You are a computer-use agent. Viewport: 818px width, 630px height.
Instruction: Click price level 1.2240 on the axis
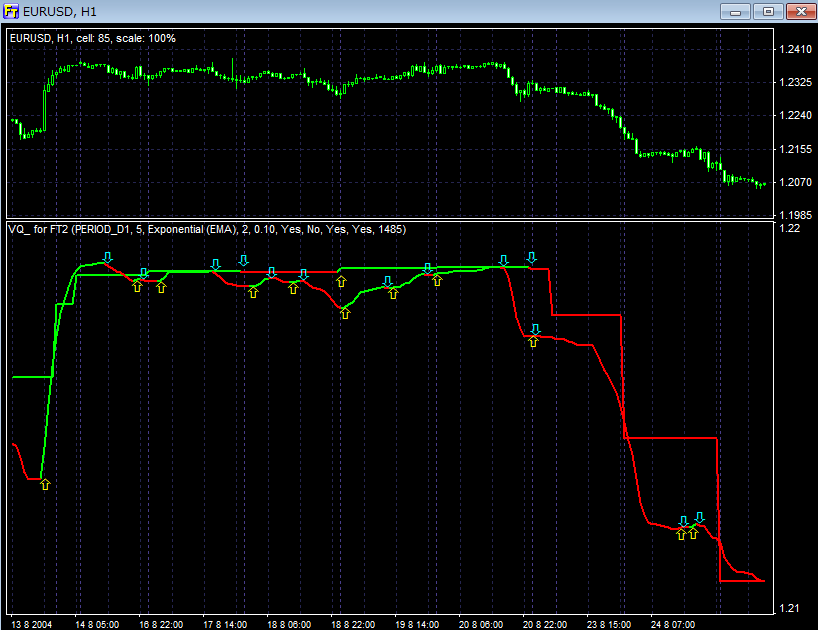(x=796, y=115)
